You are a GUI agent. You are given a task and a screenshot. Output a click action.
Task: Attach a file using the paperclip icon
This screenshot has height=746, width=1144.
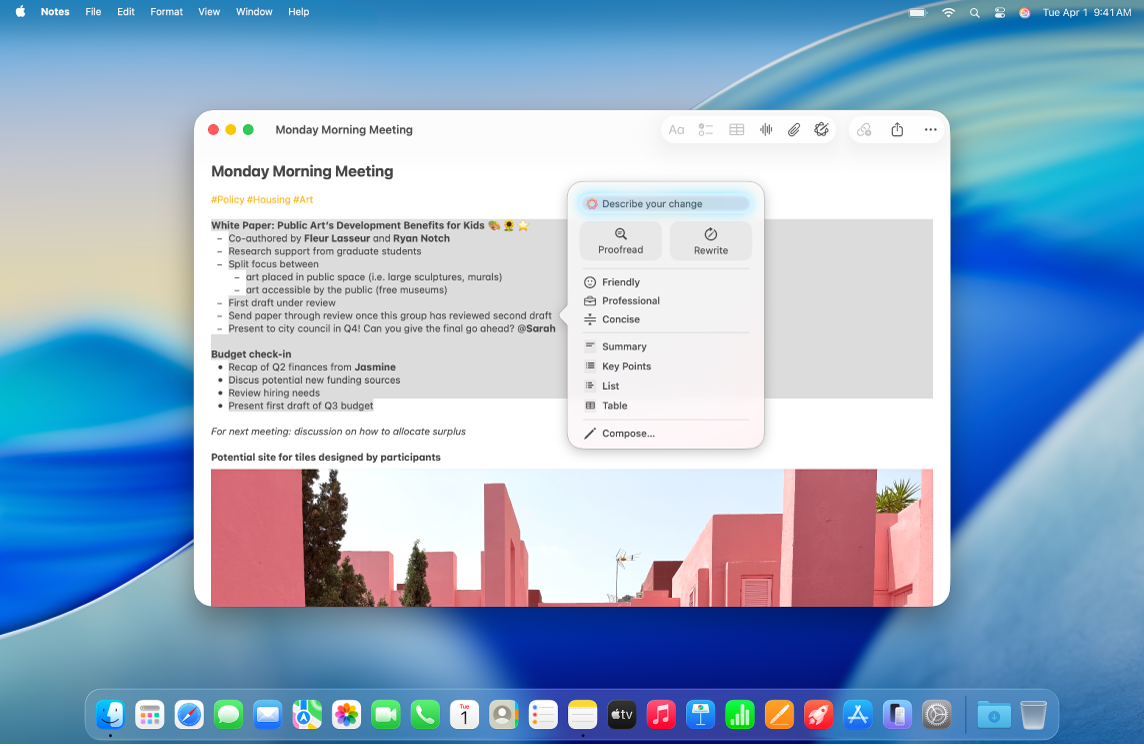(x=794, y=130)
